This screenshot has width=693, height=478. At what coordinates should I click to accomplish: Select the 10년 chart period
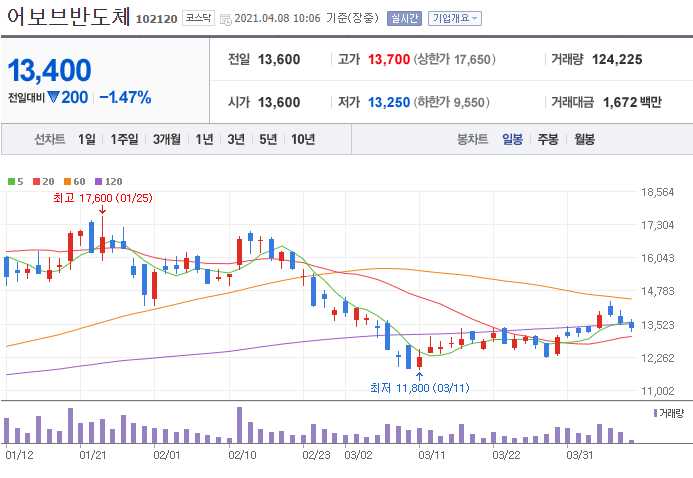point(303,140)
